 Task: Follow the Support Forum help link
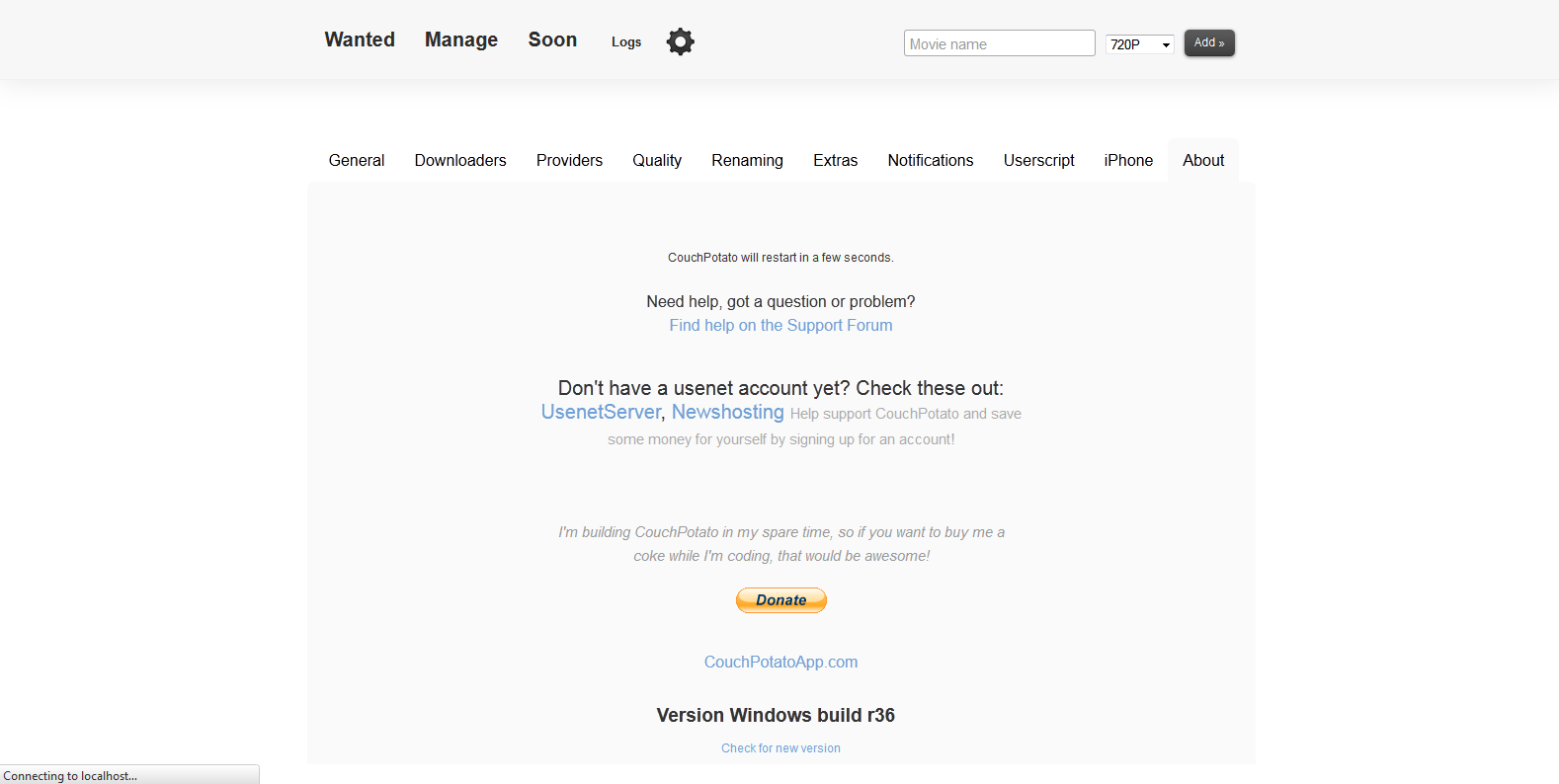pyautogui.click(x=780, y=325)
